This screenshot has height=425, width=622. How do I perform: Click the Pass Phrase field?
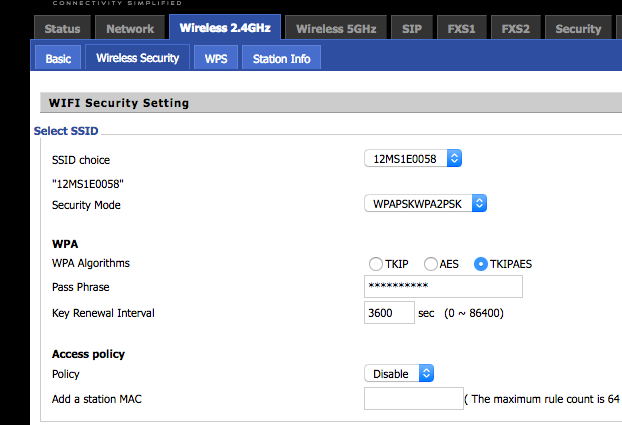443,287
